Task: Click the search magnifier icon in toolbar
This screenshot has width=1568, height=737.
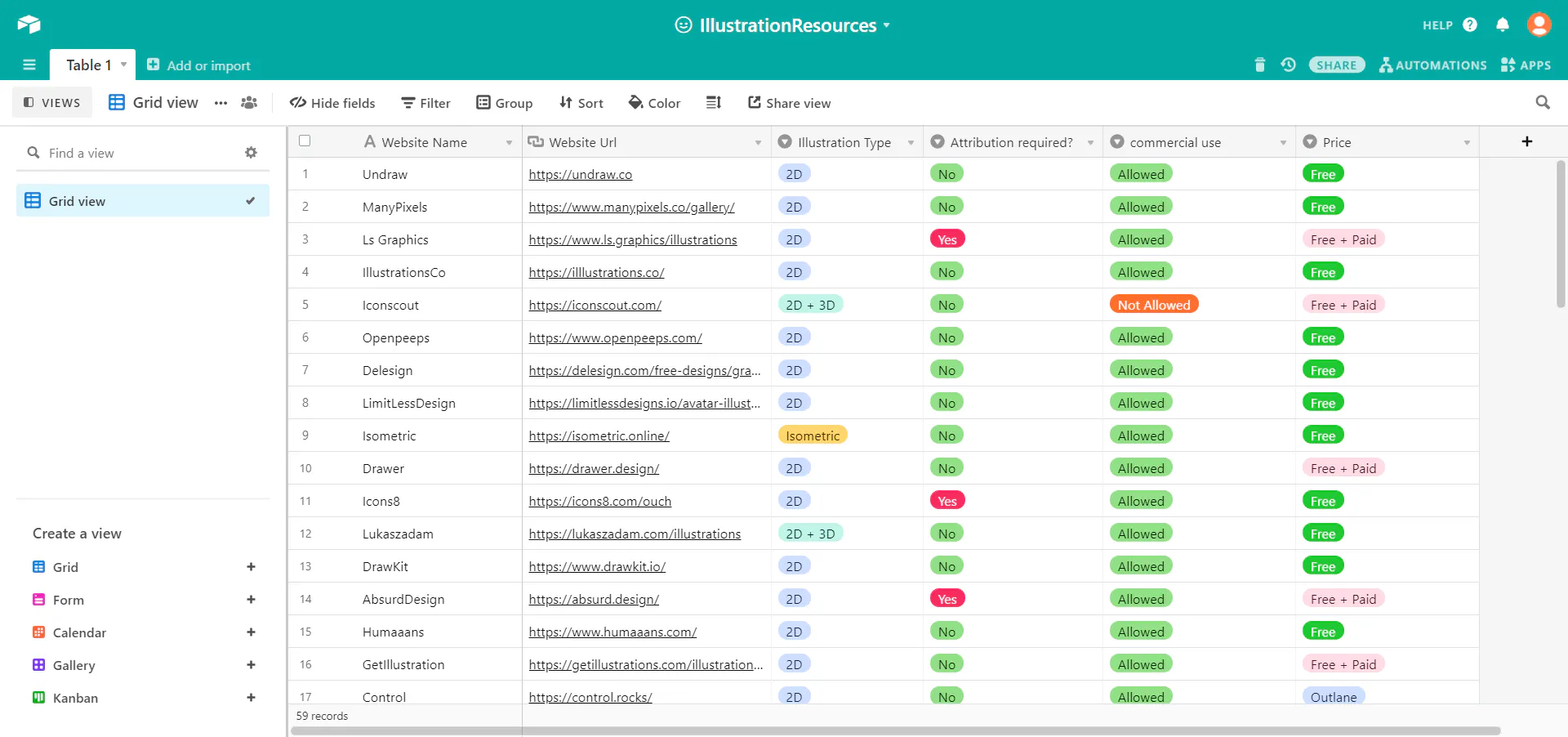Action: tap(1543, 102)
